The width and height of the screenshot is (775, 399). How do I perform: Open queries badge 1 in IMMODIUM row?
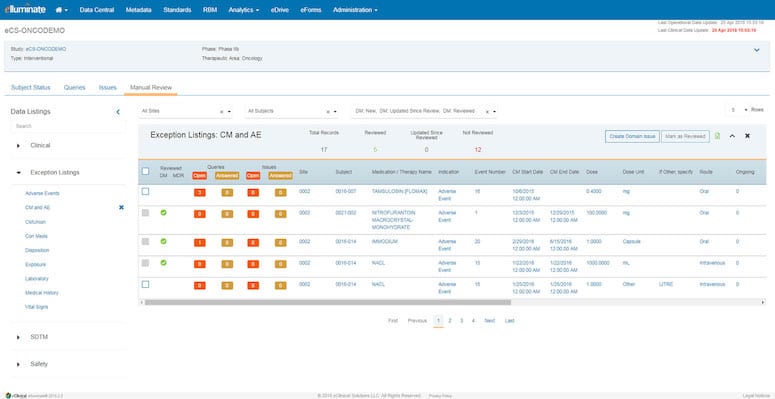point(200,243)
